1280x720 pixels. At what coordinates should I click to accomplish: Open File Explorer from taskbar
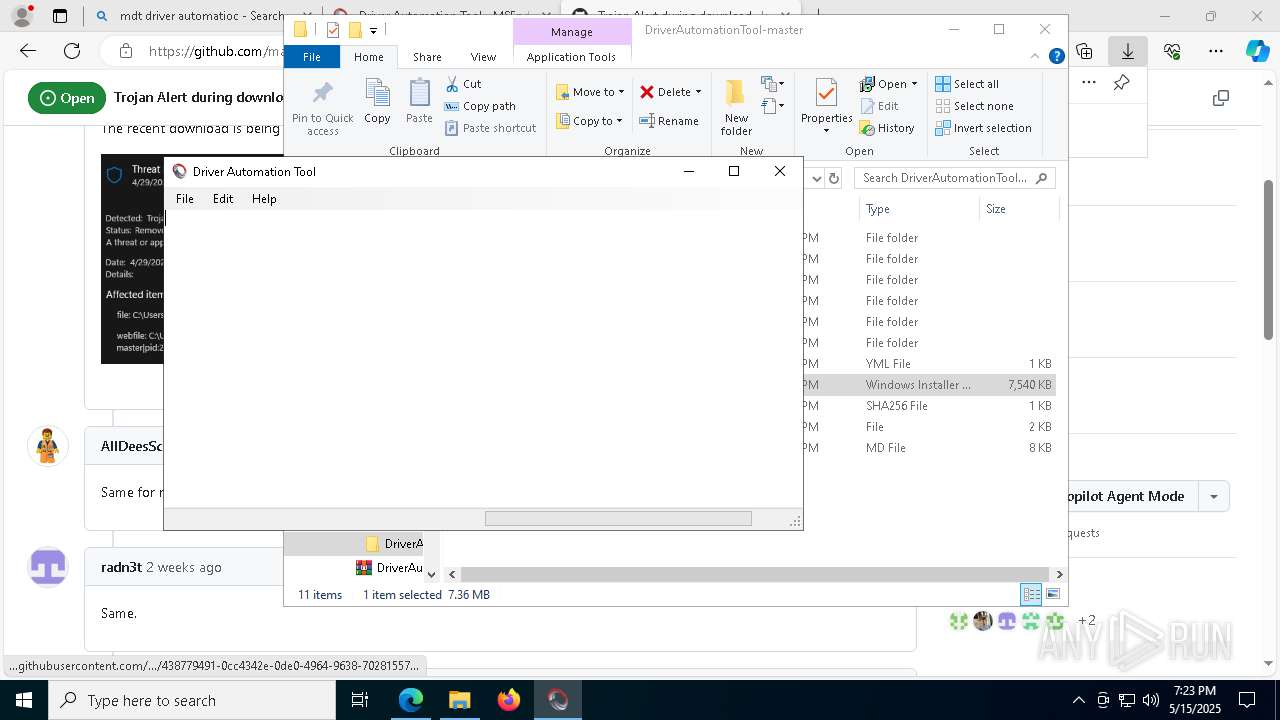tap(460, 700)
